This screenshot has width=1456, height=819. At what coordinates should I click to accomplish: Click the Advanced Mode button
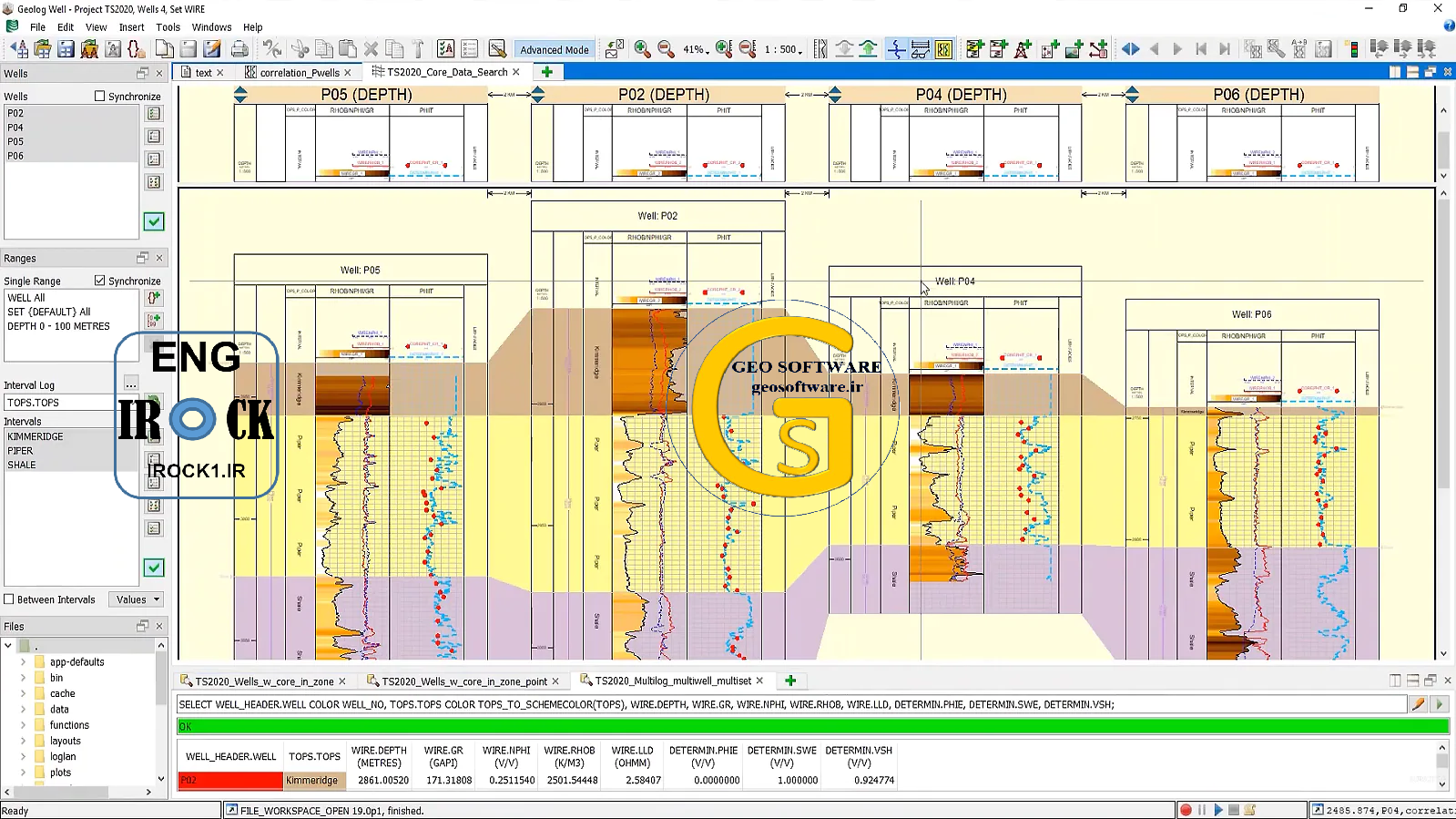(x=555, y=50)
